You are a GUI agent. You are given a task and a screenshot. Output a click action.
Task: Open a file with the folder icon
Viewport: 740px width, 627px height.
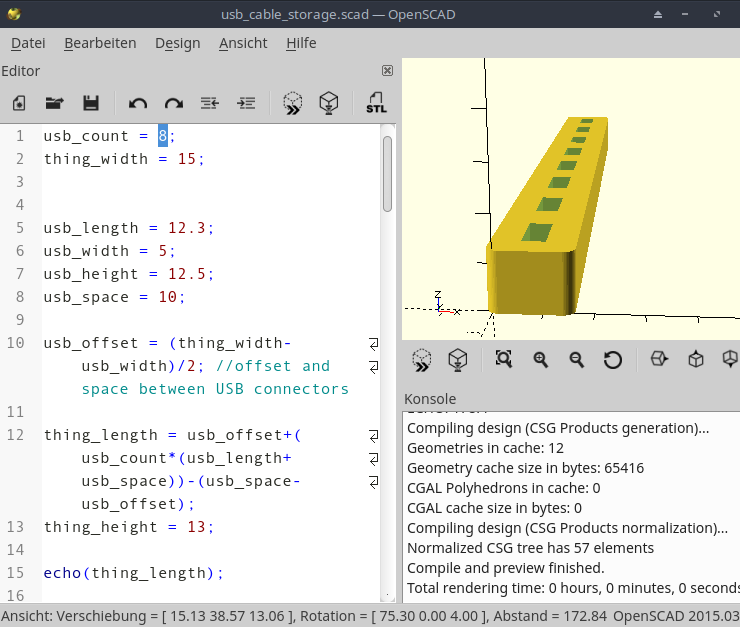(55, 103)
